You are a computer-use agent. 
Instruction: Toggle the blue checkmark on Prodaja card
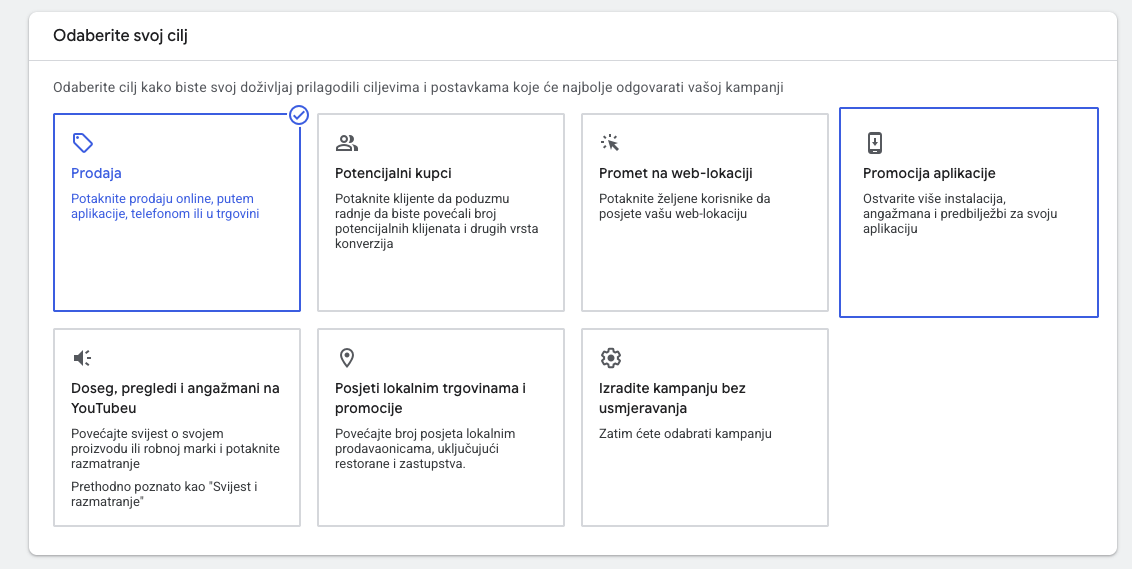coord(299,115)
